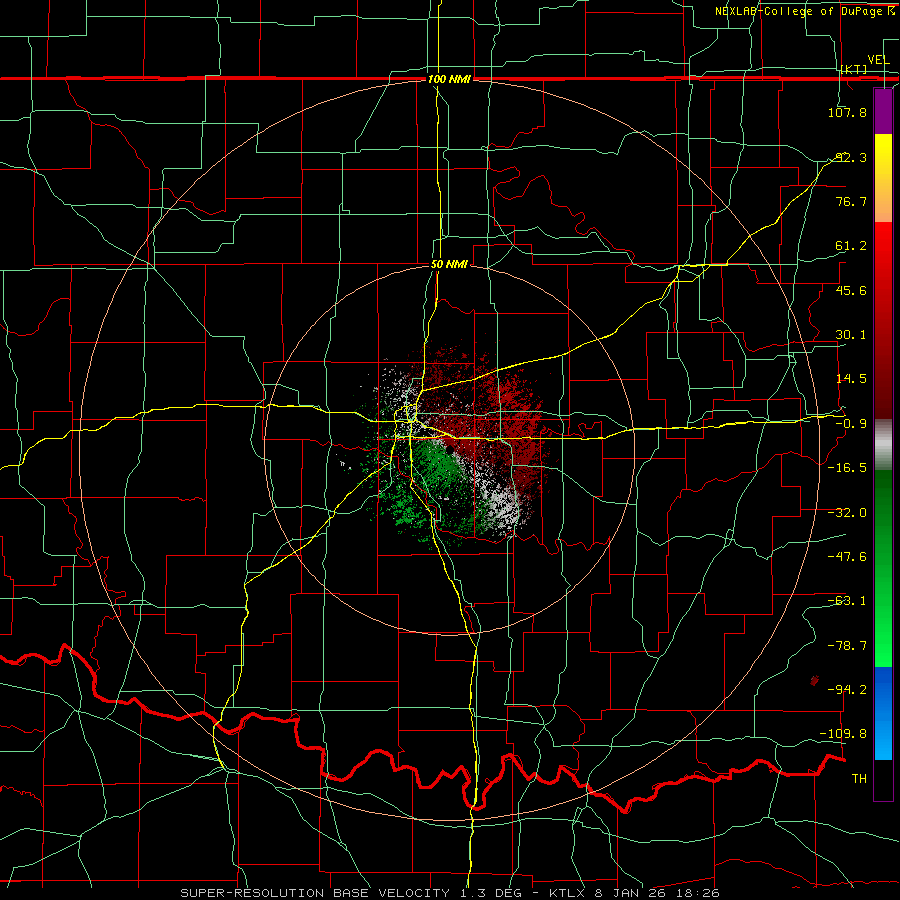Select the -78.7 scale value
The height and width of the screenshot is (900, 900).
pyautogui.click(x=847, y=646)
